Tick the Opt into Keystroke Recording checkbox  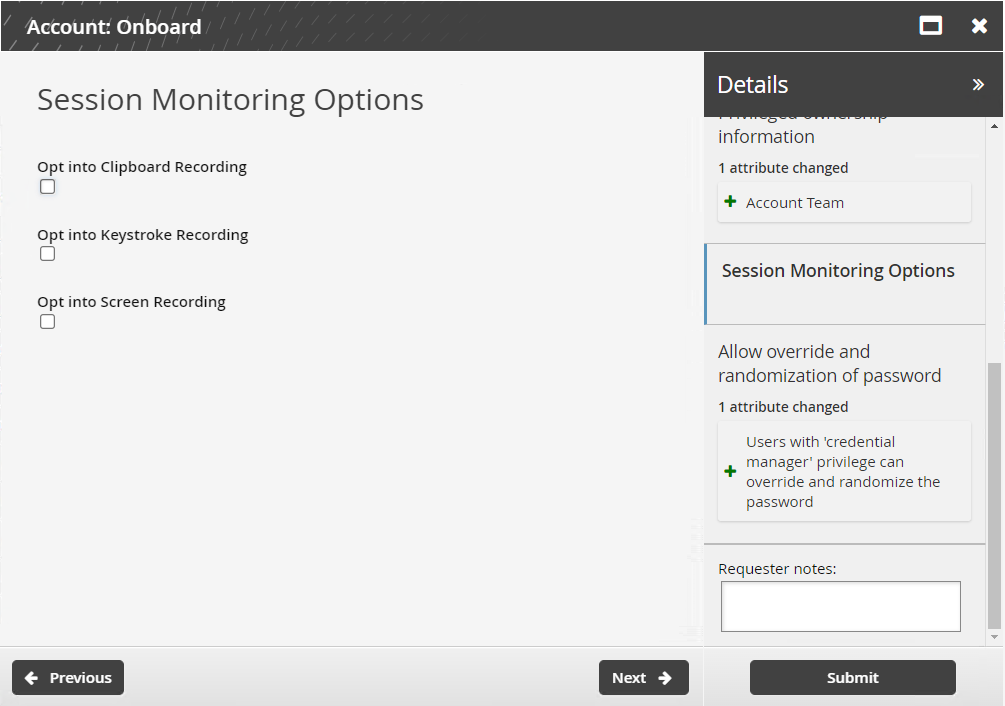(x=47, y=254)
